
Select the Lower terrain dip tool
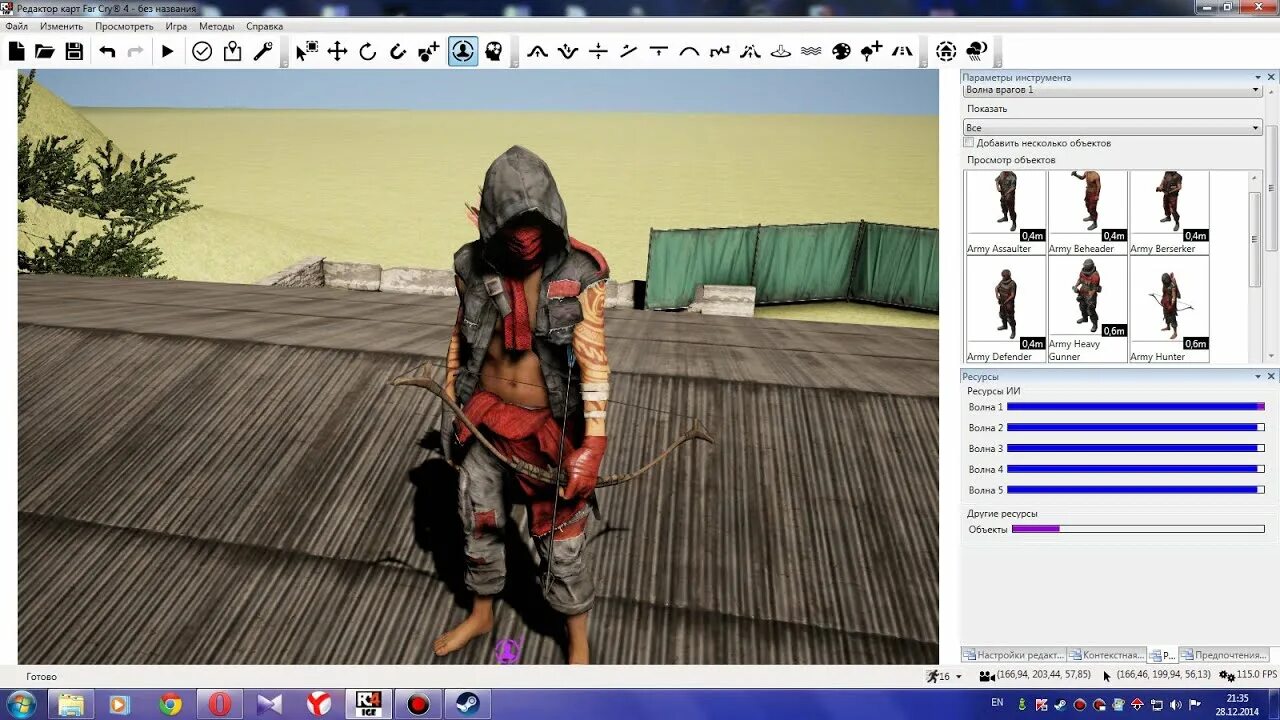(x=568, y=51)
